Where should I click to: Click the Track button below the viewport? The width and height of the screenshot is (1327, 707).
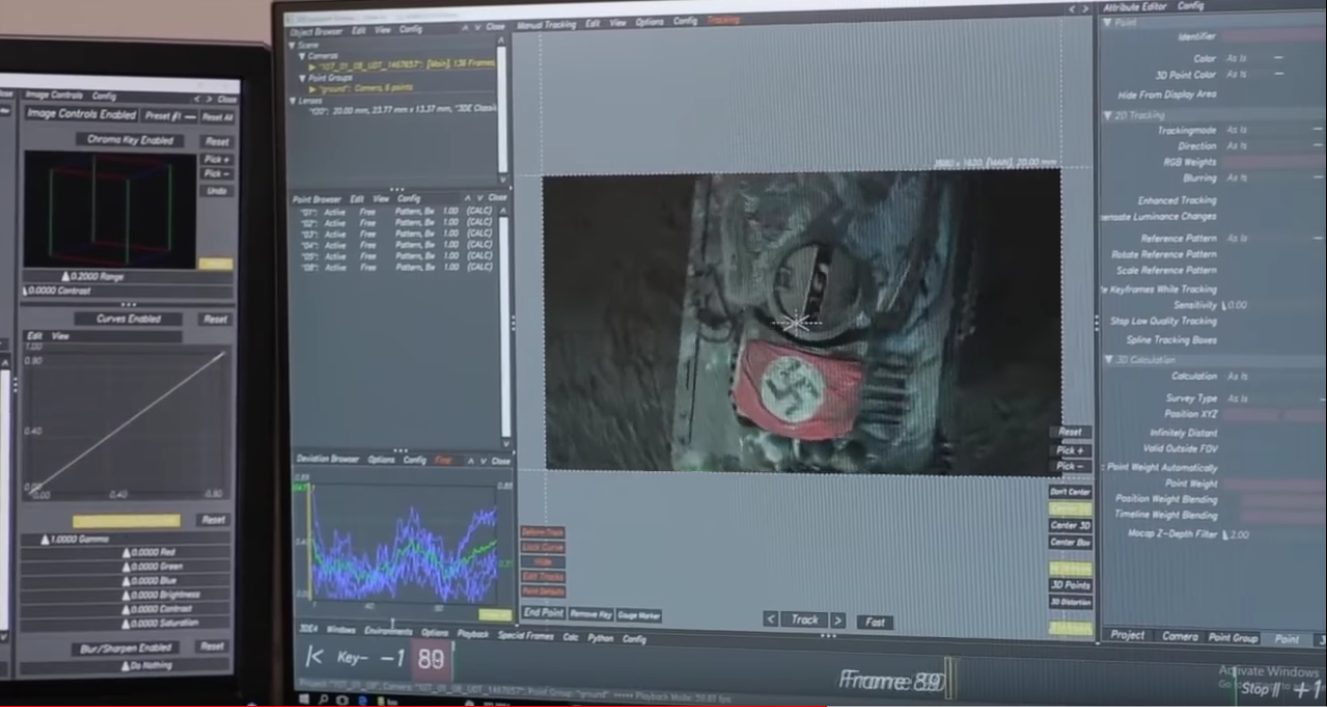pyautogui.click(x=804, y=620)
